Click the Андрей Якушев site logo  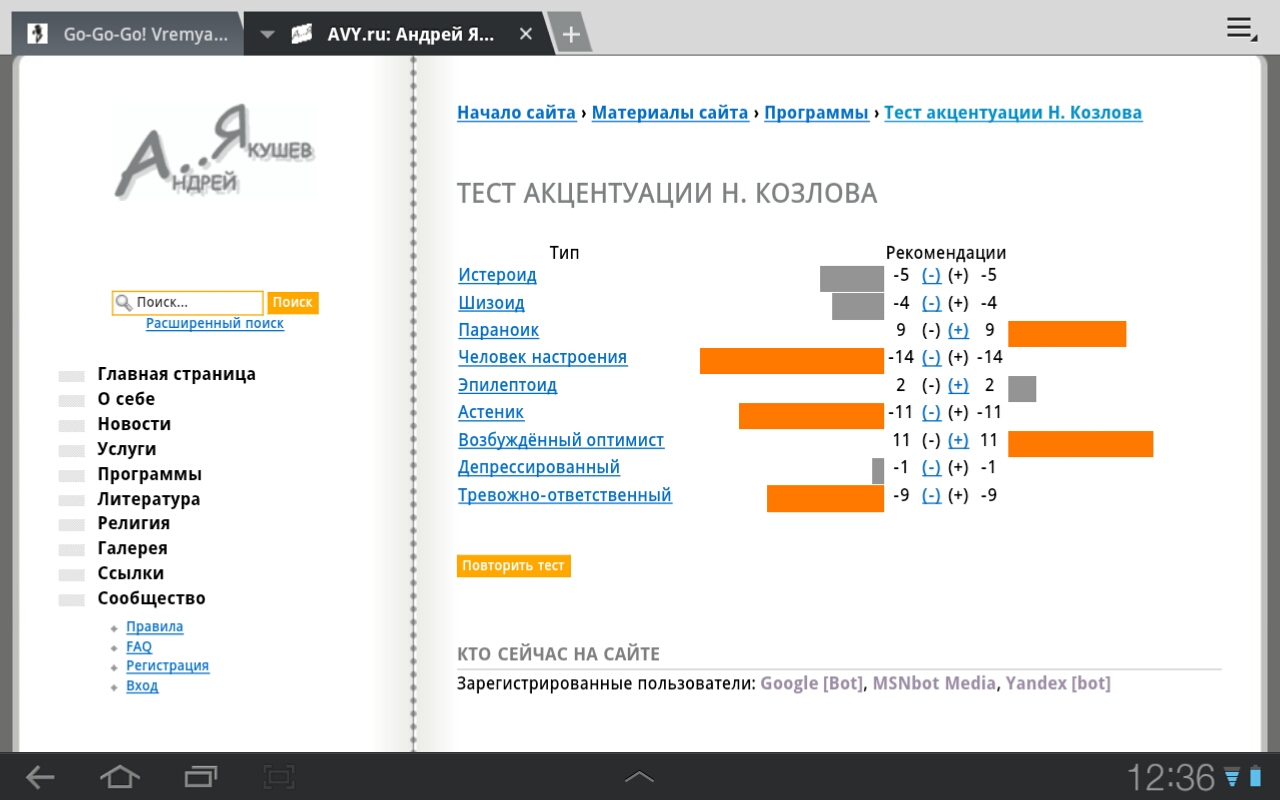[214, 152]
